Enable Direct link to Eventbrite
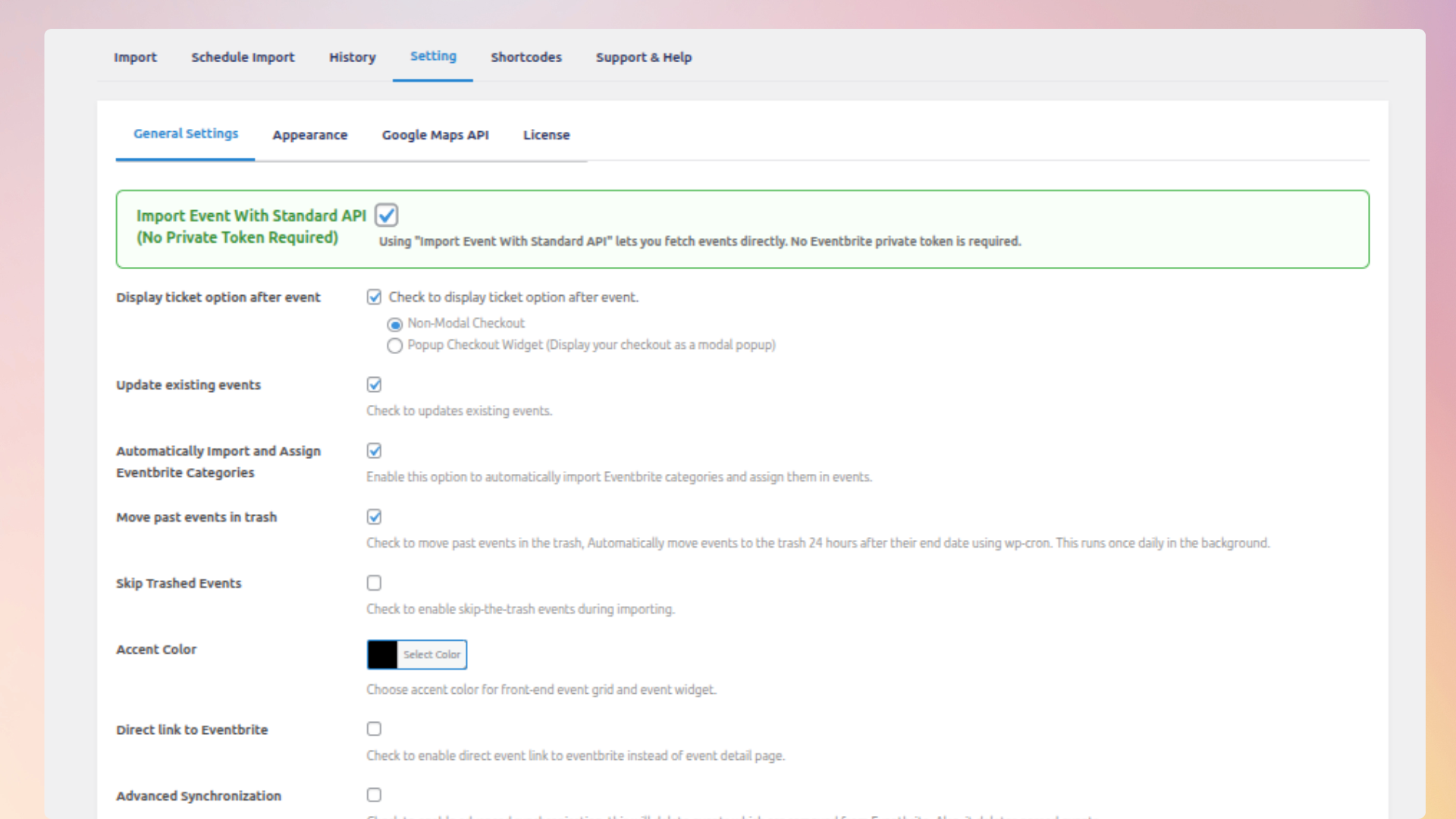 374,728
